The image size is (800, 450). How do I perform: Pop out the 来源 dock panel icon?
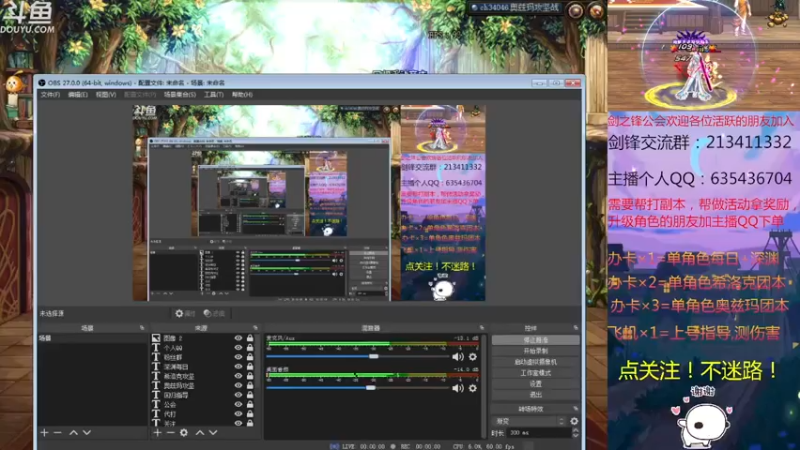(255, 328)
